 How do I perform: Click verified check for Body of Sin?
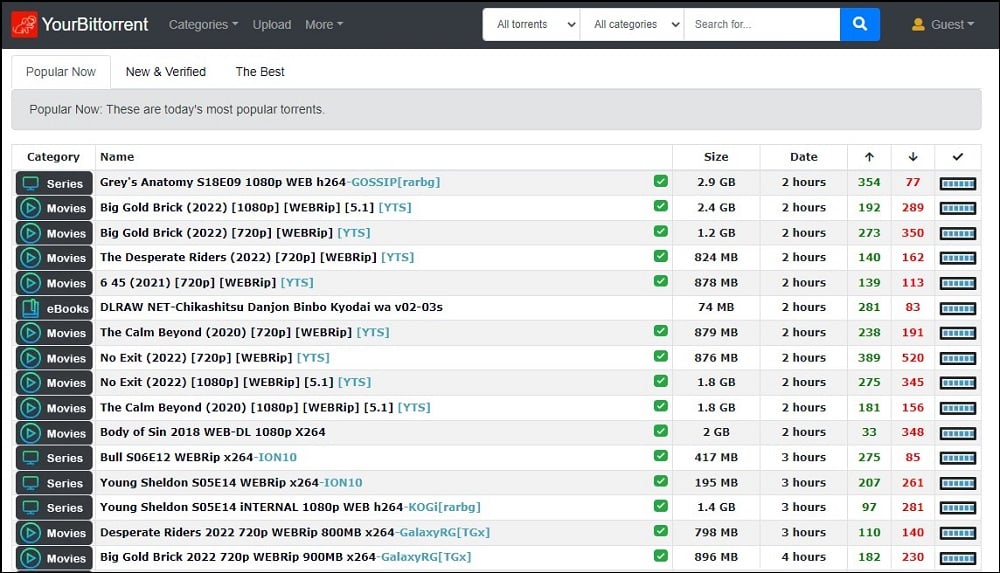[661, 431]
